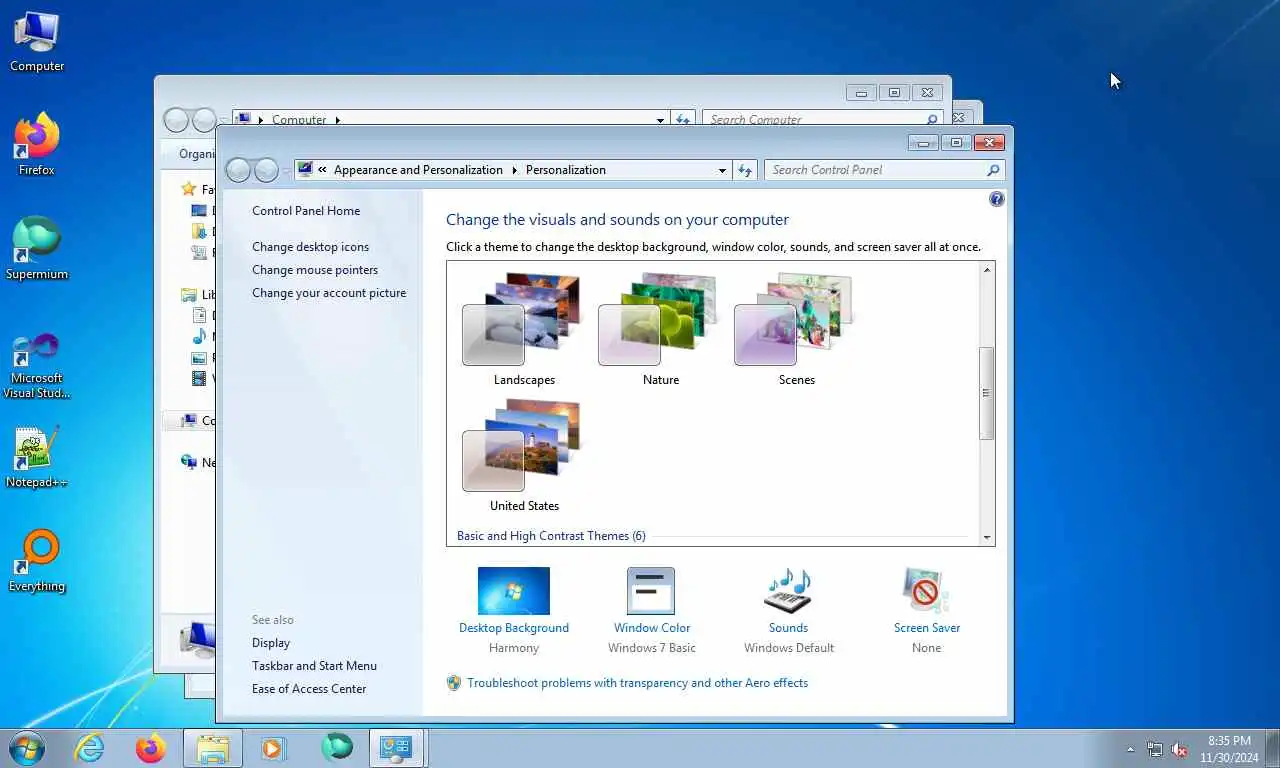
Task: Open the Screen Saver icon
Action: (x=926, y=591)
